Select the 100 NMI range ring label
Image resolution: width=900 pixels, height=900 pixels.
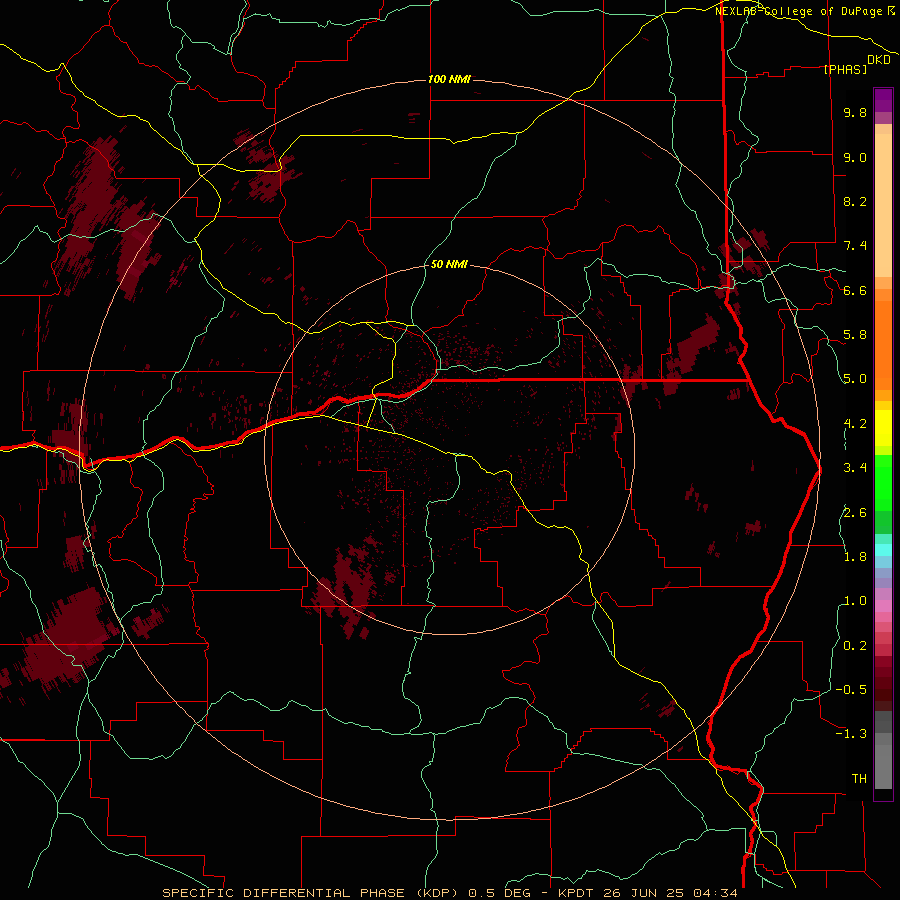pos(449,79)
